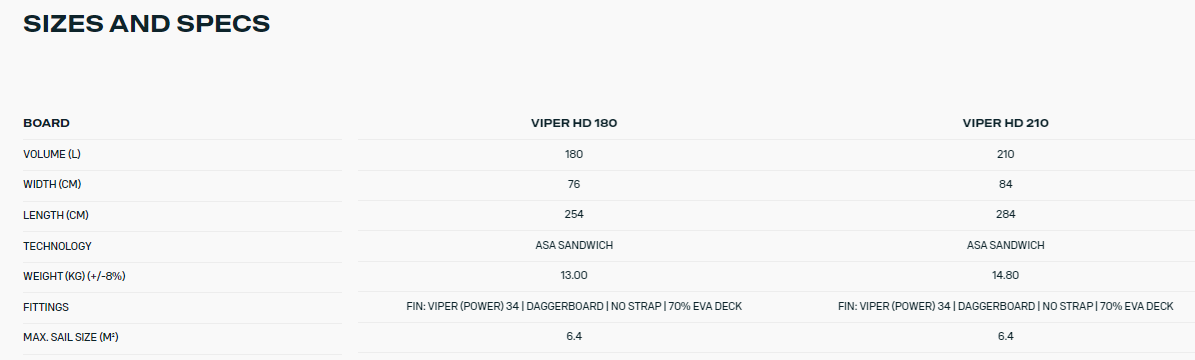Click the 210 volume value
This screenshot has height=360, width=1195.
1005,154
